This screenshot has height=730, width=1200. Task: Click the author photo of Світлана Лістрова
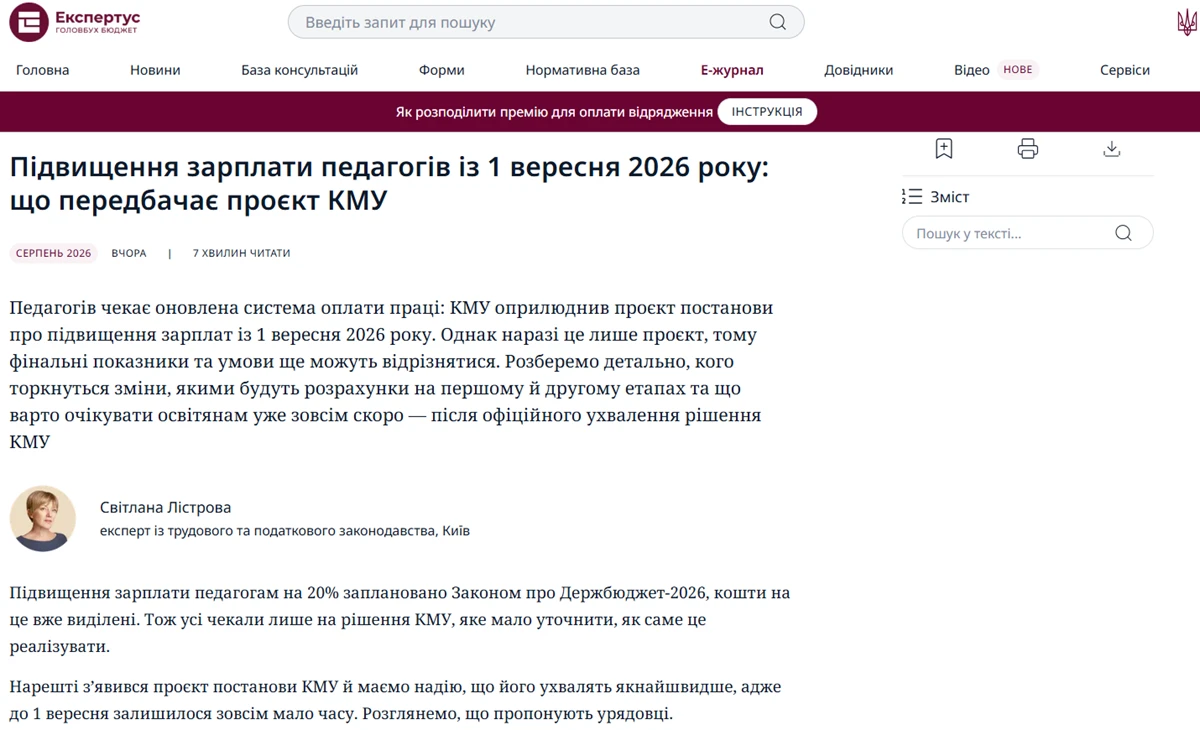coord(43,519)
